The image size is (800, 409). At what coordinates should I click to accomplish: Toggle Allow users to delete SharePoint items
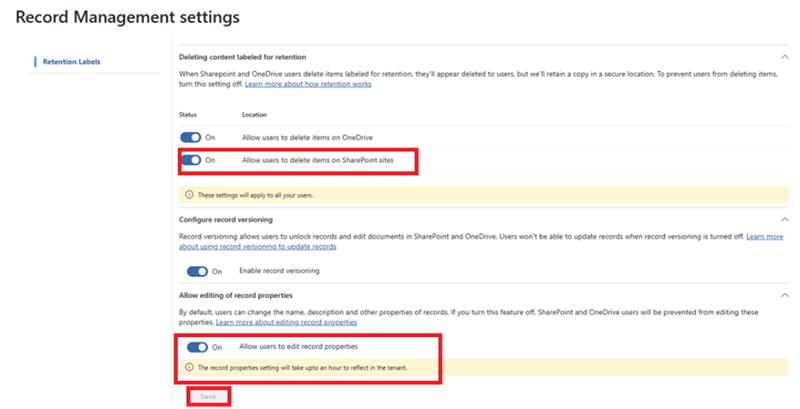coord(191,160)
